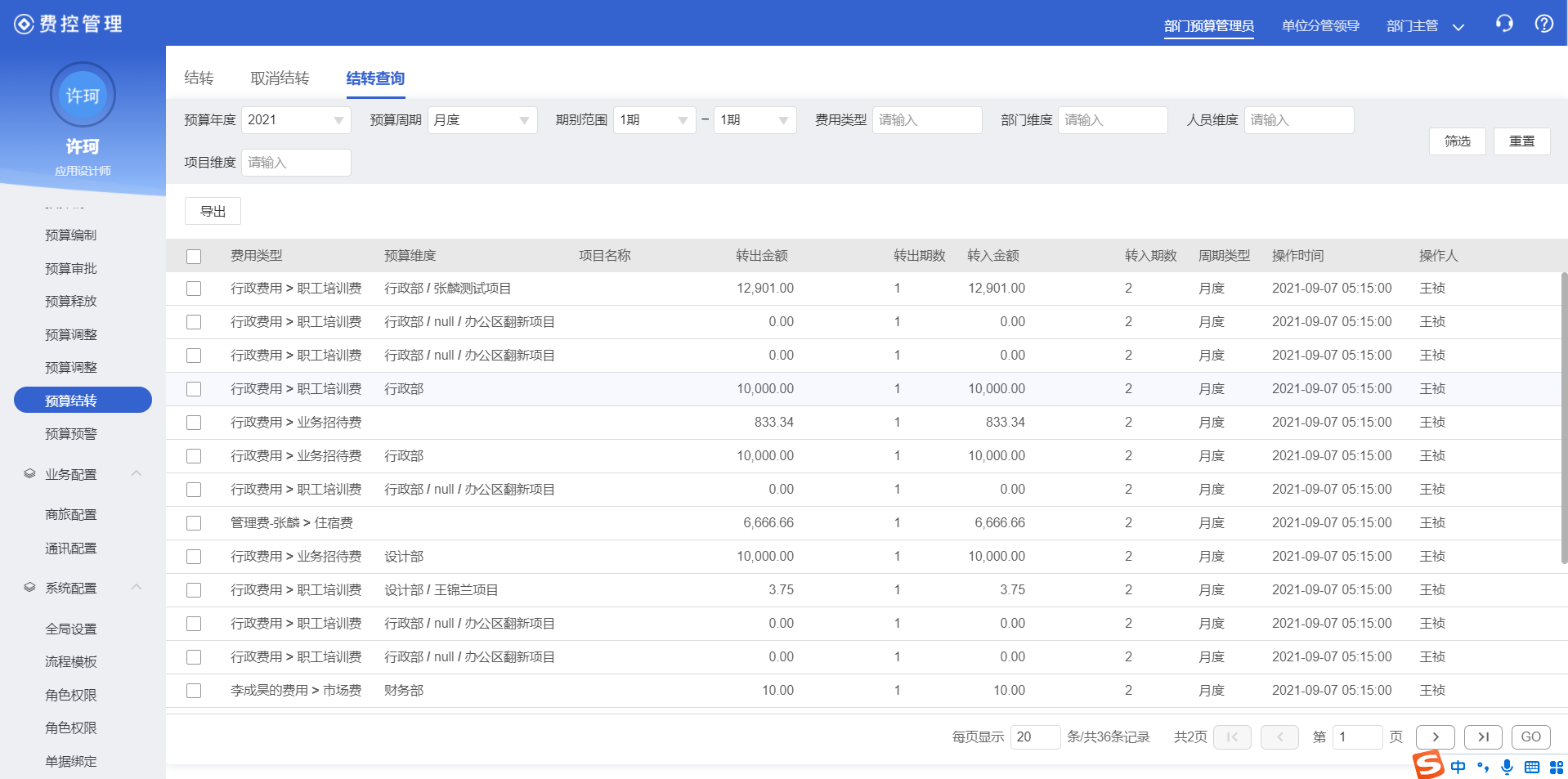Open 全局设置 in sidebar
The image size is (1568, 779).
click(71, 629)
